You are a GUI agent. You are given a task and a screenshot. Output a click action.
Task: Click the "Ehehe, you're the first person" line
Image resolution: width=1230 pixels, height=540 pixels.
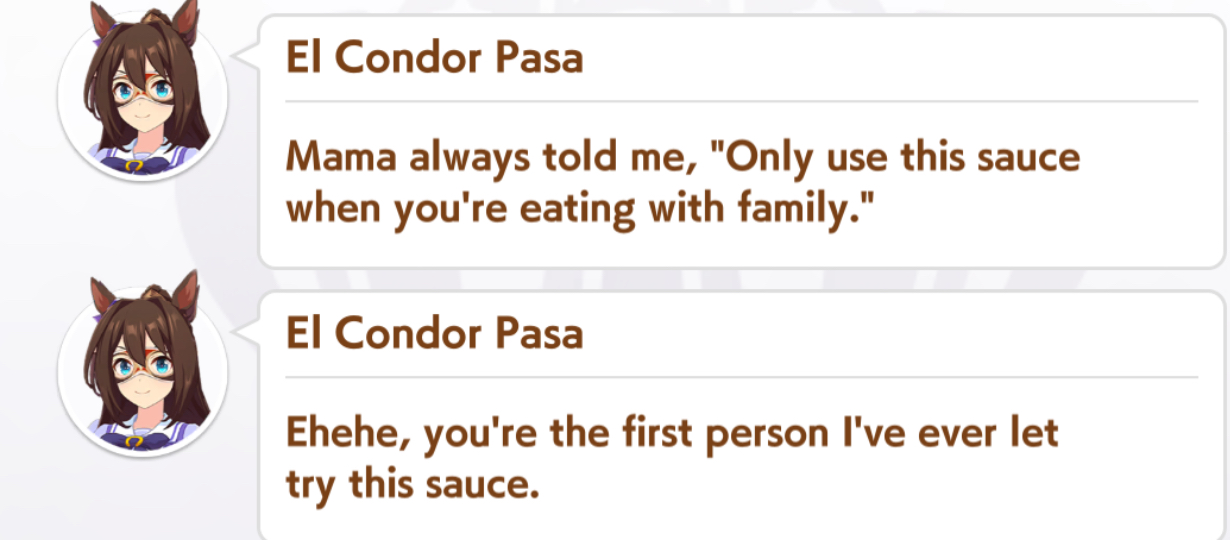[673, 434]
